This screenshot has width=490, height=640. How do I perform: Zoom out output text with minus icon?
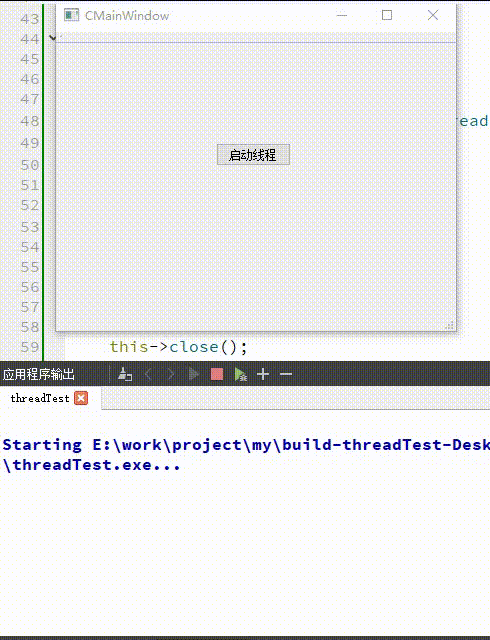[x=286, y=374]
